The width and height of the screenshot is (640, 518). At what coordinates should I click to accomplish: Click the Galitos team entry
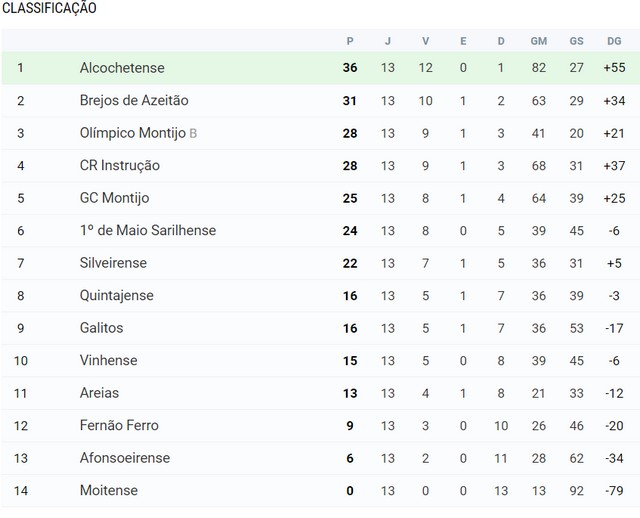[x=101, y=328]
